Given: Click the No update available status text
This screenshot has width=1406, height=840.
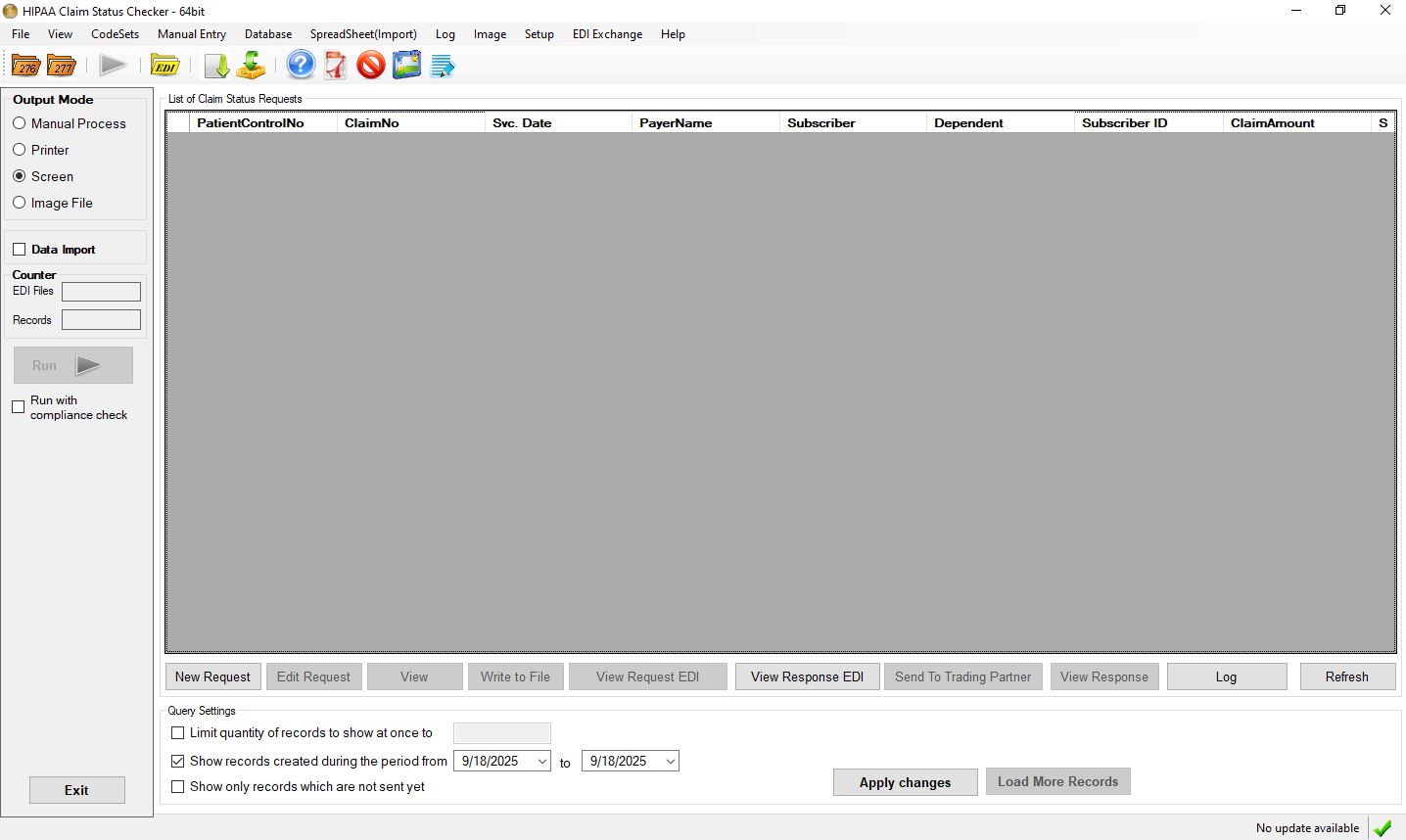Looking at the screenshot, I should 1308,828.
